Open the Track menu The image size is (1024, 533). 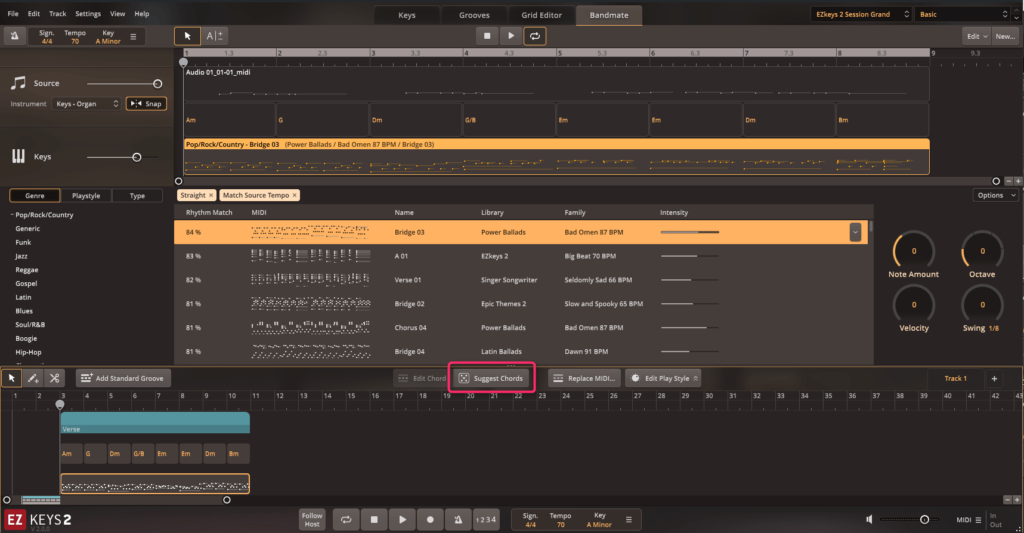57,13
